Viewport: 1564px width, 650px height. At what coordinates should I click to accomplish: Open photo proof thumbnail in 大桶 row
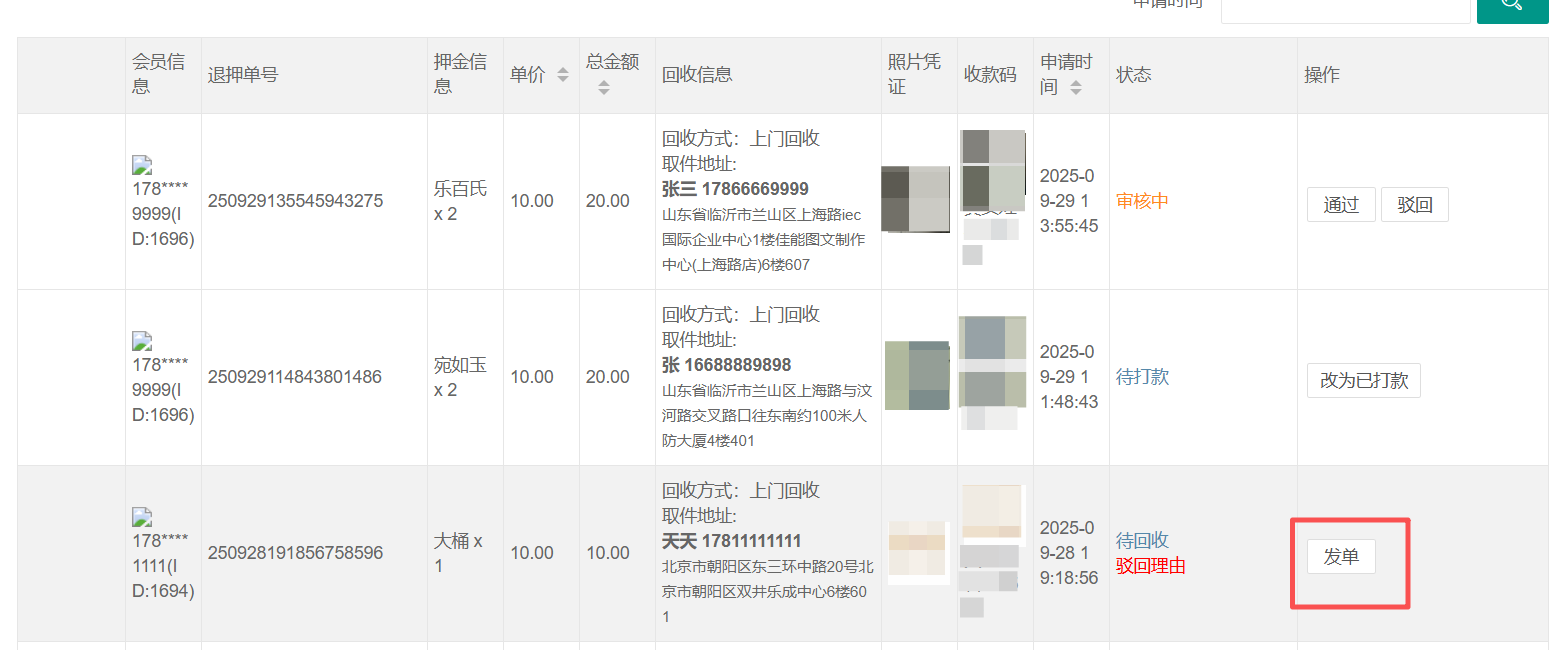point(917,552)
